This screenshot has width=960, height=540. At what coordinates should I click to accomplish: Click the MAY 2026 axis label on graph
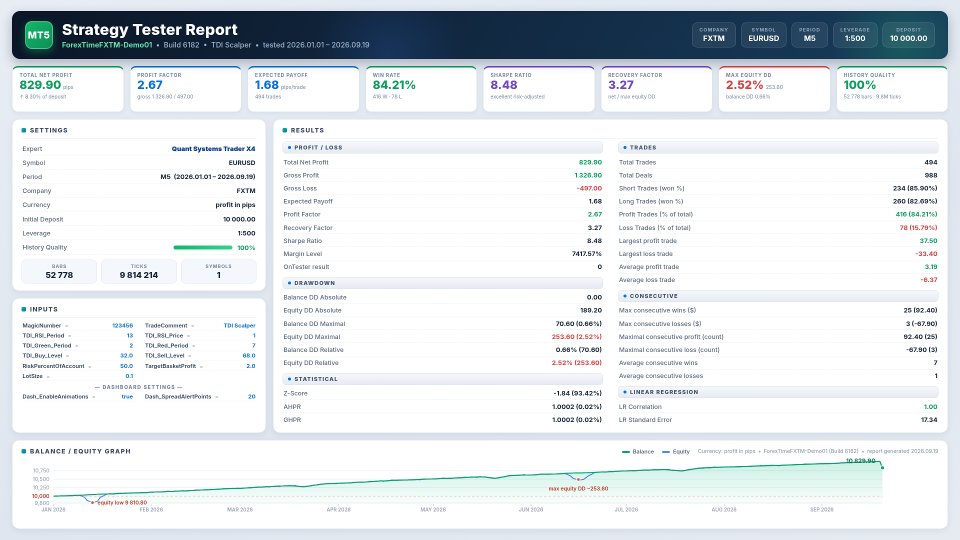click(433, 509)
